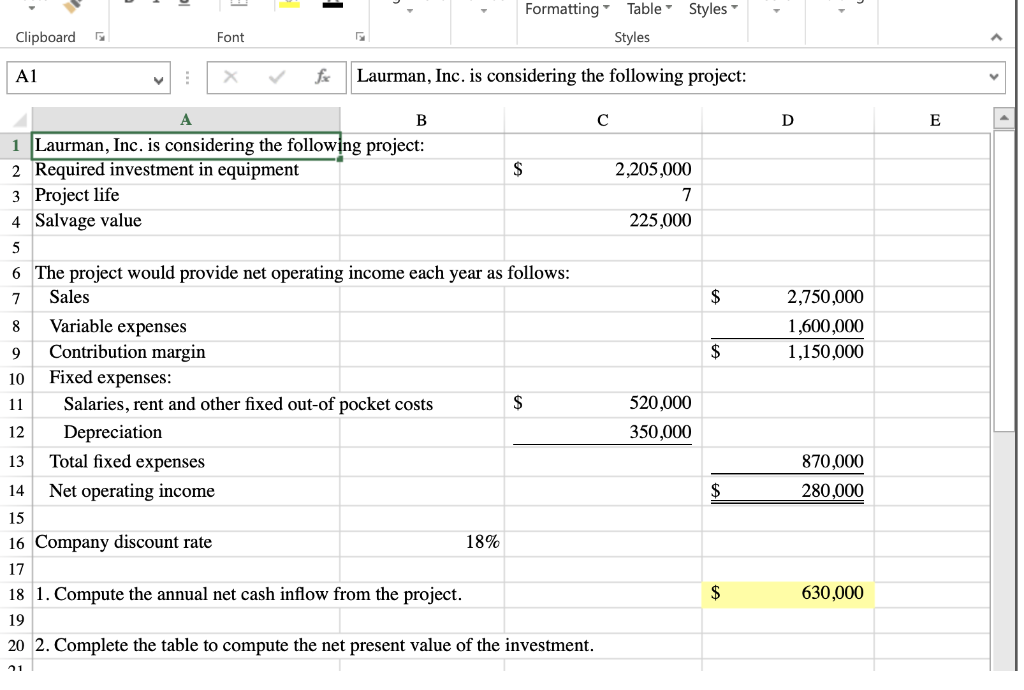Screen dimensions: 1024x690
Task: Open the Conditional Formatting dropdown
Action: pyautogui.click(x=567, y=9)
